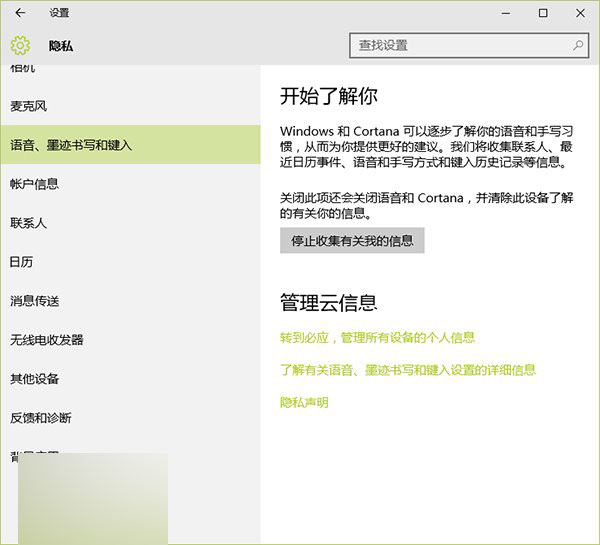Open link 转到必应，管理所有设备的个人信息
The height and width of the screenshot is (545, 600).
coord(377,338)
